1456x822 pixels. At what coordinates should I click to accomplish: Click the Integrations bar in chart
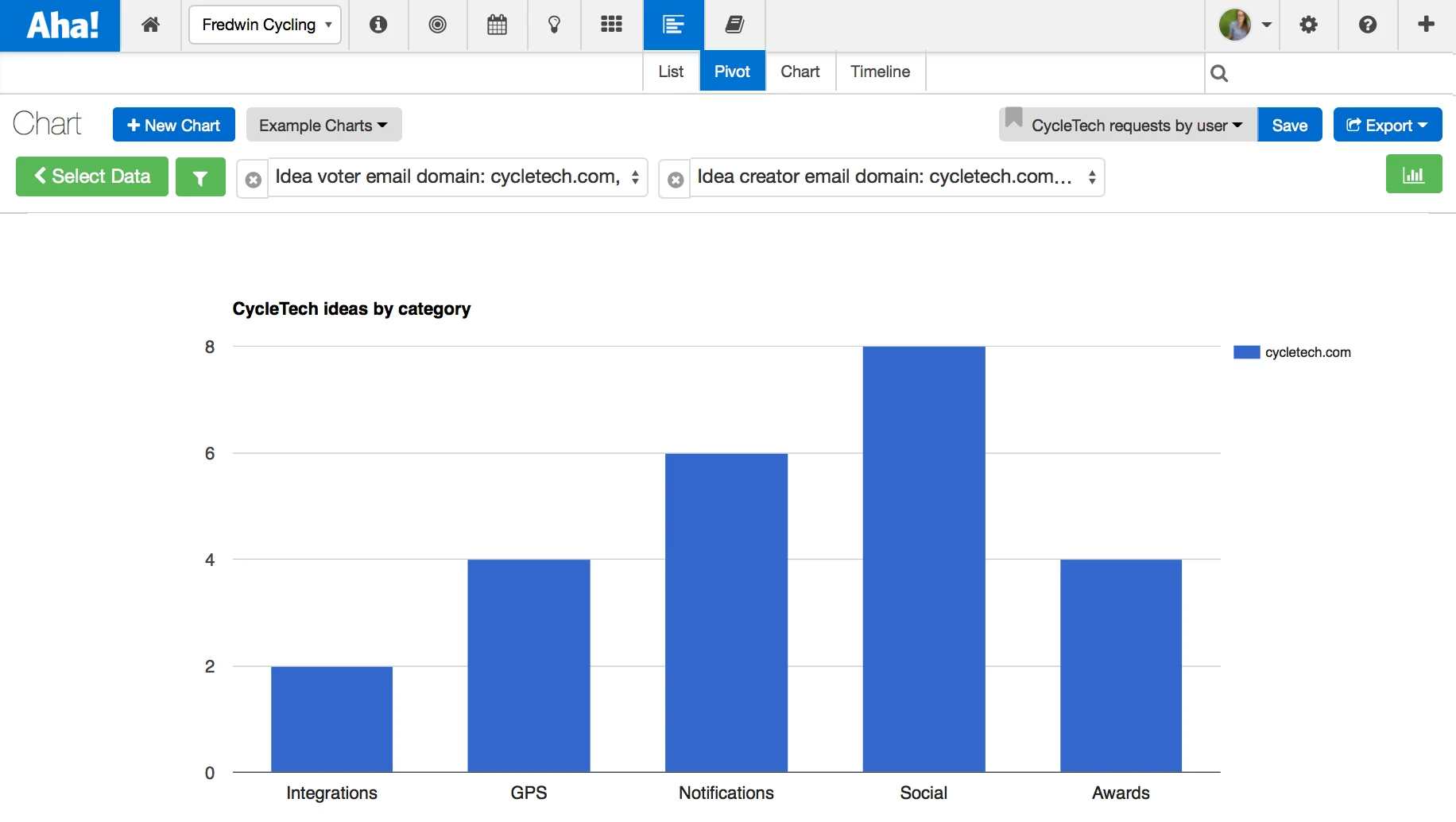click(x=331, y=719)
